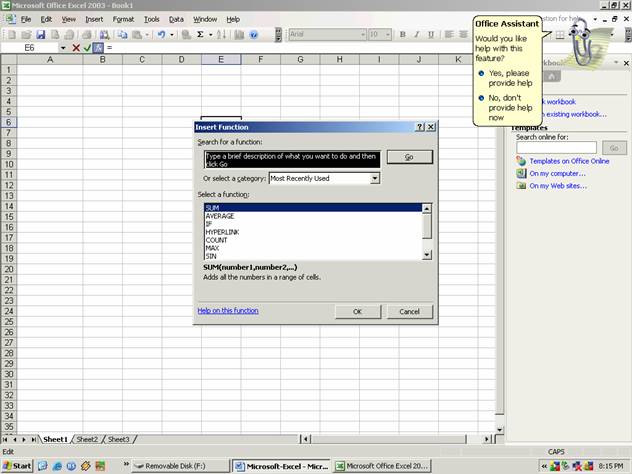Image resolution: width=632 pixels, height=474 pixels.
Task: Click the Print toolbar icon
Action: coord(87,35)
